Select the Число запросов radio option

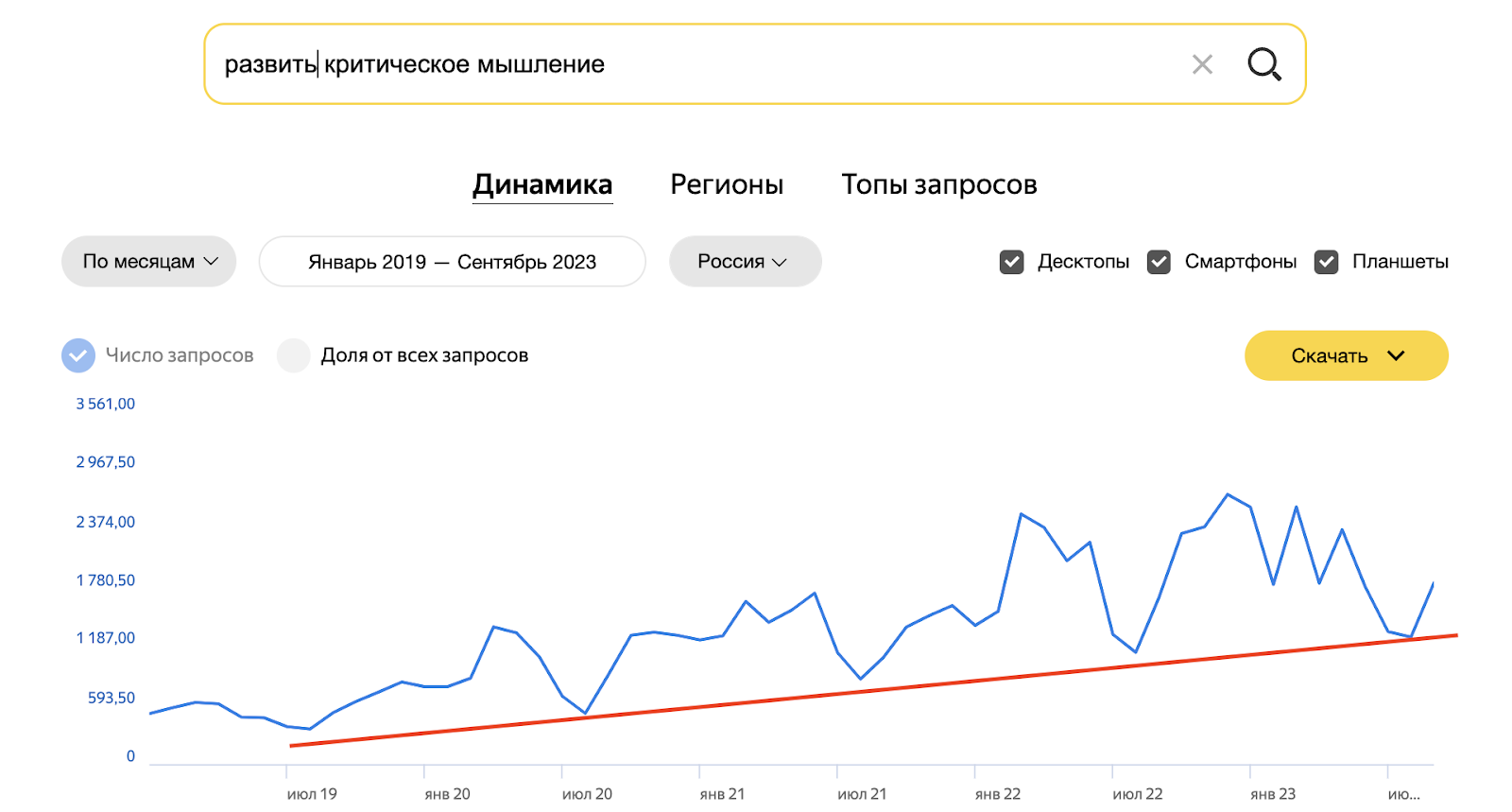pos(78,355)
